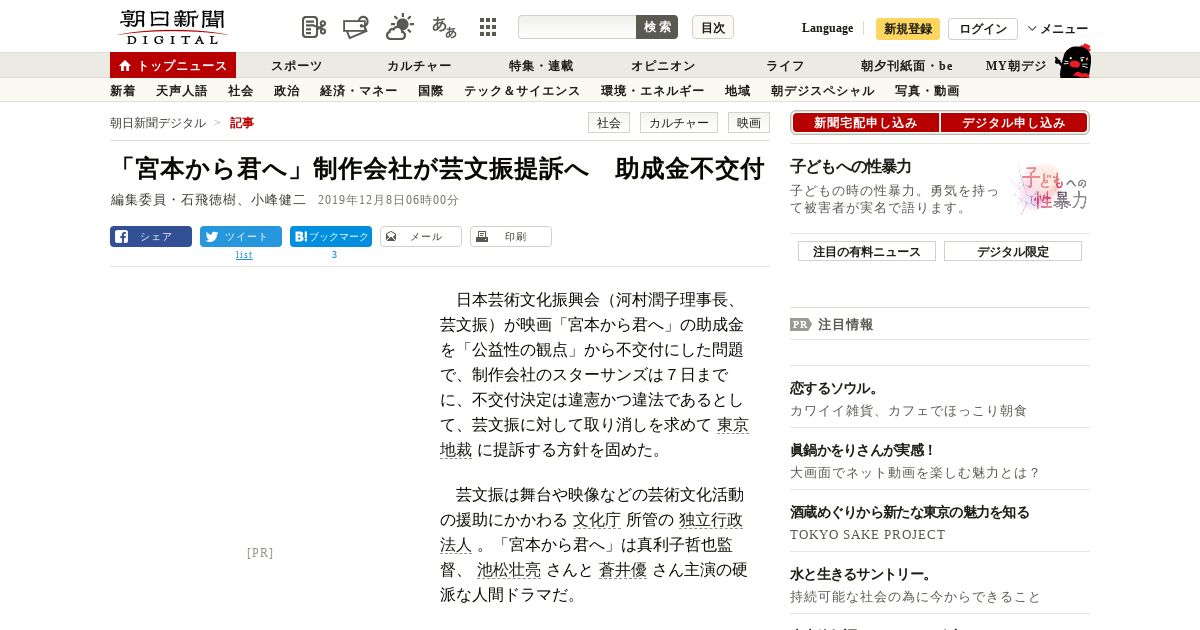Click the 映画 category tag

point(749,123)
